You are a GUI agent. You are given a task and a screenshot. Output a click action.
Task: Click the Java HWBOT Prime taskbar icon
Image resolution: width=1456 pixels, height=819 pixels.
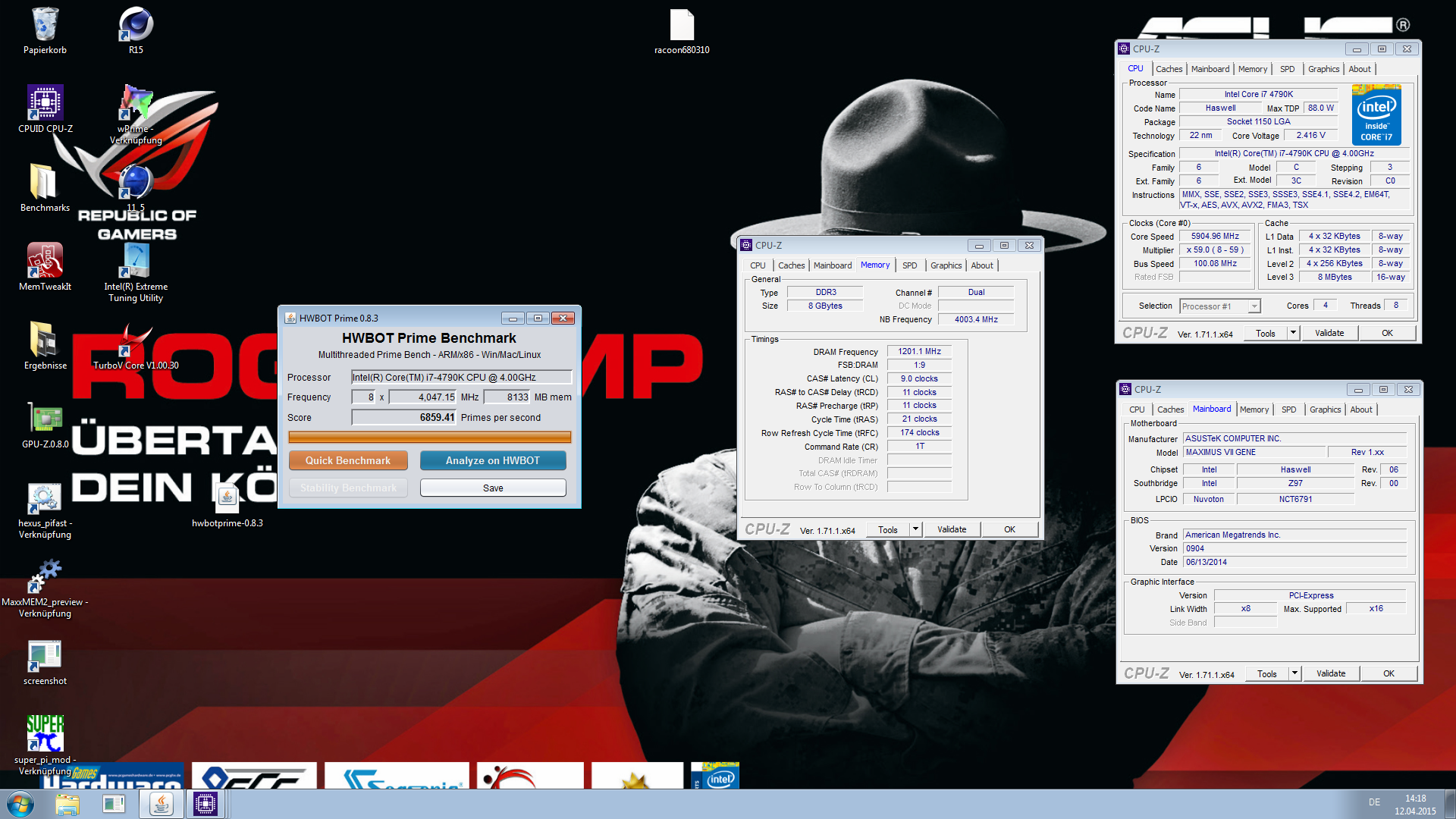[161, 804]
